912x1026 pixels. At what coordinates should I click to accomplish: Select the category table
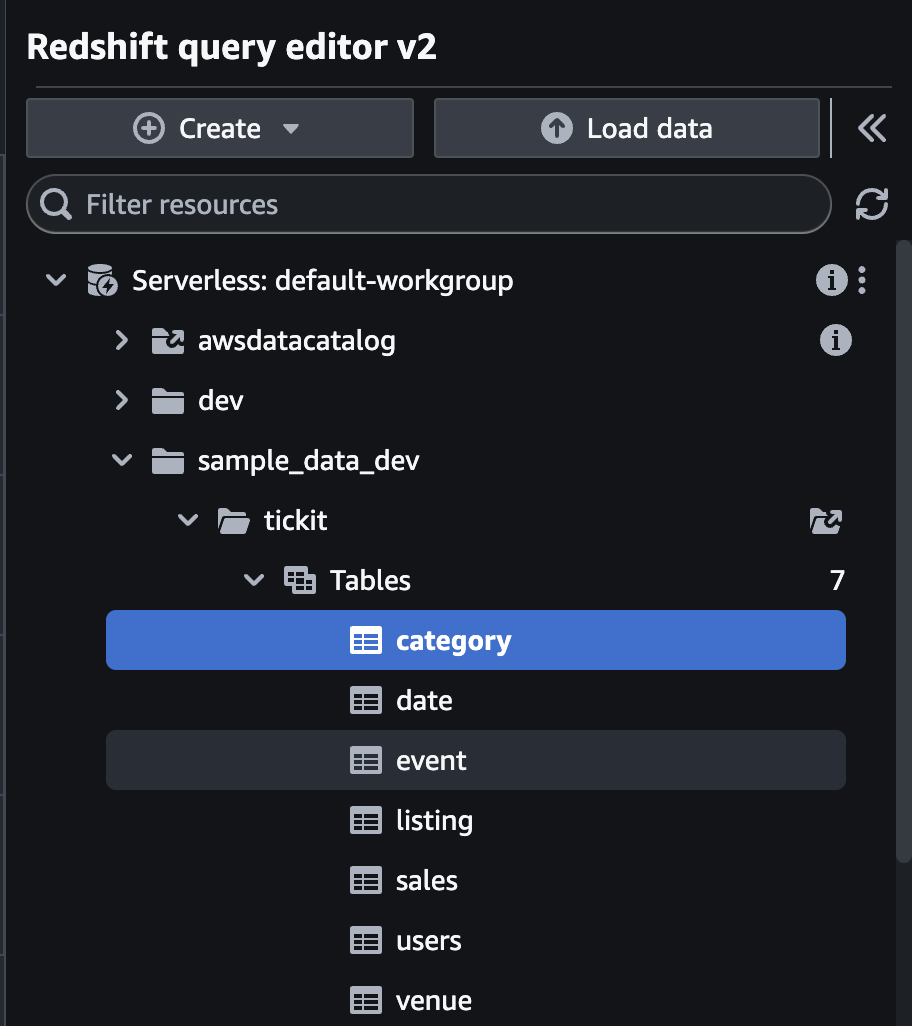point(476,640)
